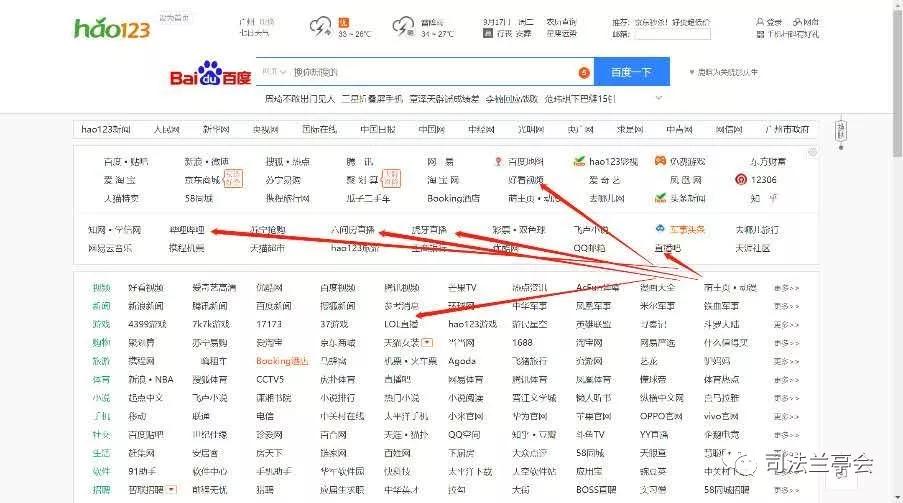This screenshot has width=903, height=503.
Task: Open tomorrow's weather icon 31~27°C
Action: [403, 27]
